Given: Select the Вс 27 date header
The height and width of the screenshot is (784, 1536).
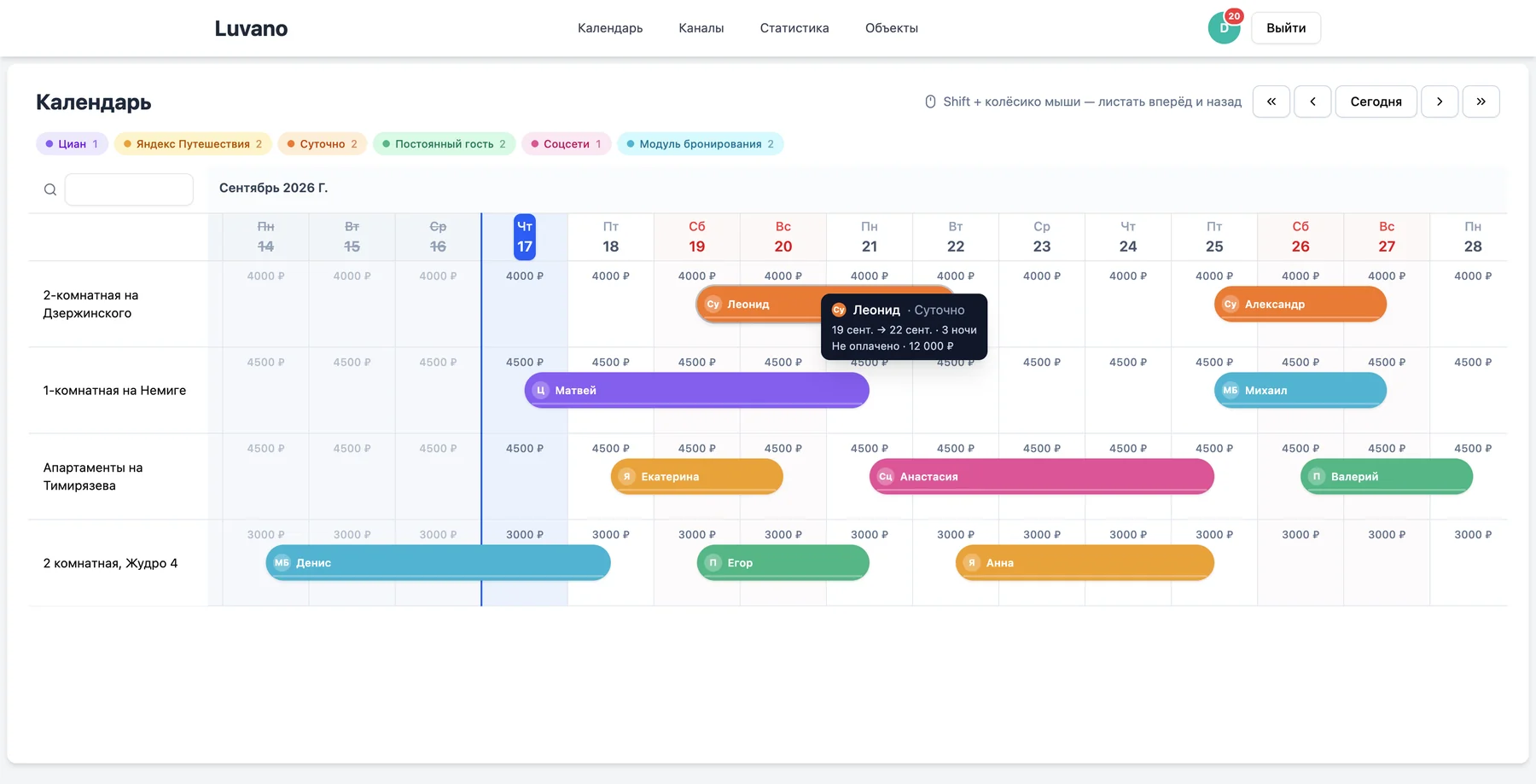Looking at the screenshot, I should click(x=1387, y=236).
